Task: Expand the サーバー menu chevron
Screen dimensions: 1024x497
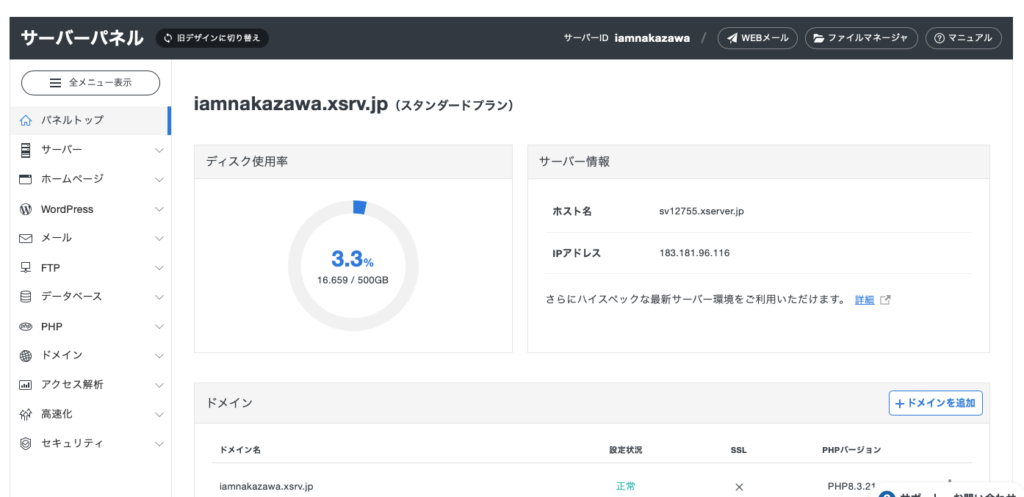Action: tap(159, 150)
